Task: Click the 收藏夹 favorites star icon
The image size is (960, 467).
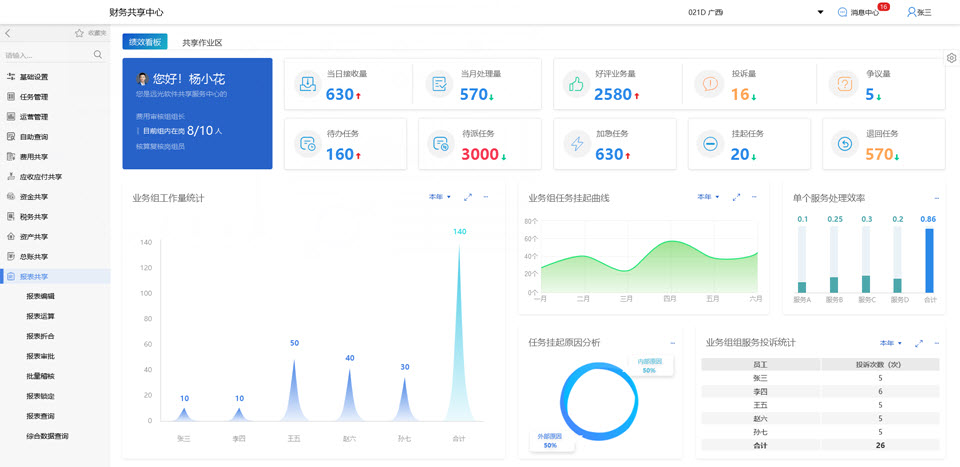Action: coord(80,33)
